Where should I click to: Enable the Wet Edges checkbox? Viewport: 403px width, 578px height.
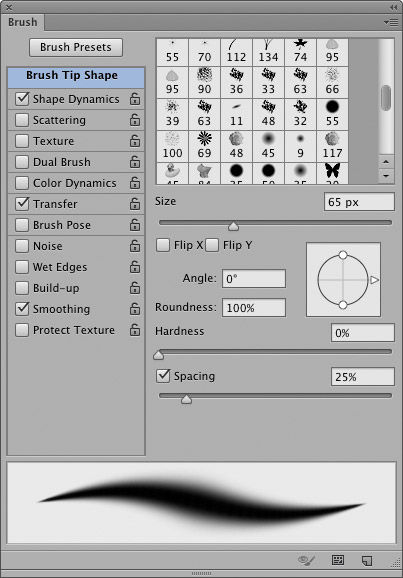point(22,267)
